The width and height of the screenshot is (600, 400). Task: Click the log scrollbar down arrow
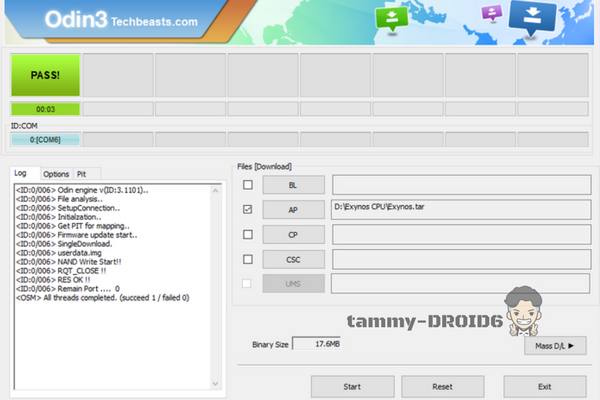(215, 384)
